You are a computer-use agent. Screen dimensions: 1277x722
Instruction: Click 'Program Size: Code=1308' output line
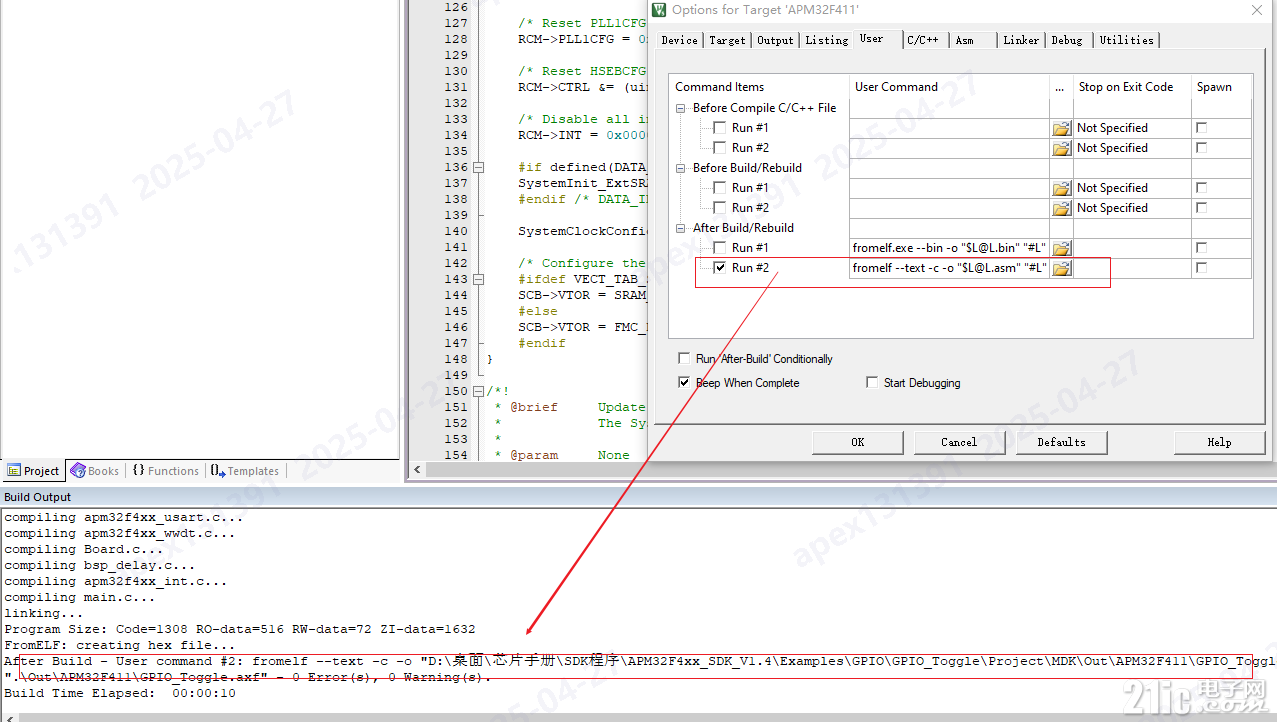pyautogui.click(x=240, y=629)
